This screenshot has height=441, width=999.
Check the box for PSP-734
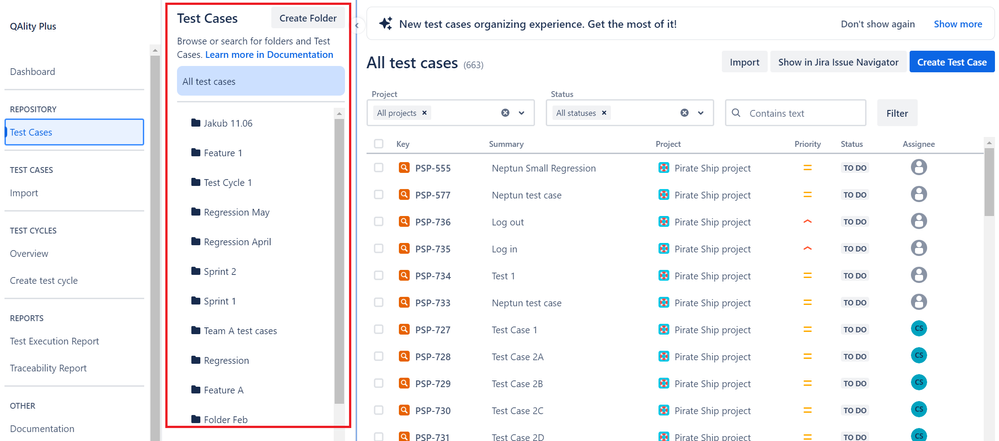click(378, 275)
